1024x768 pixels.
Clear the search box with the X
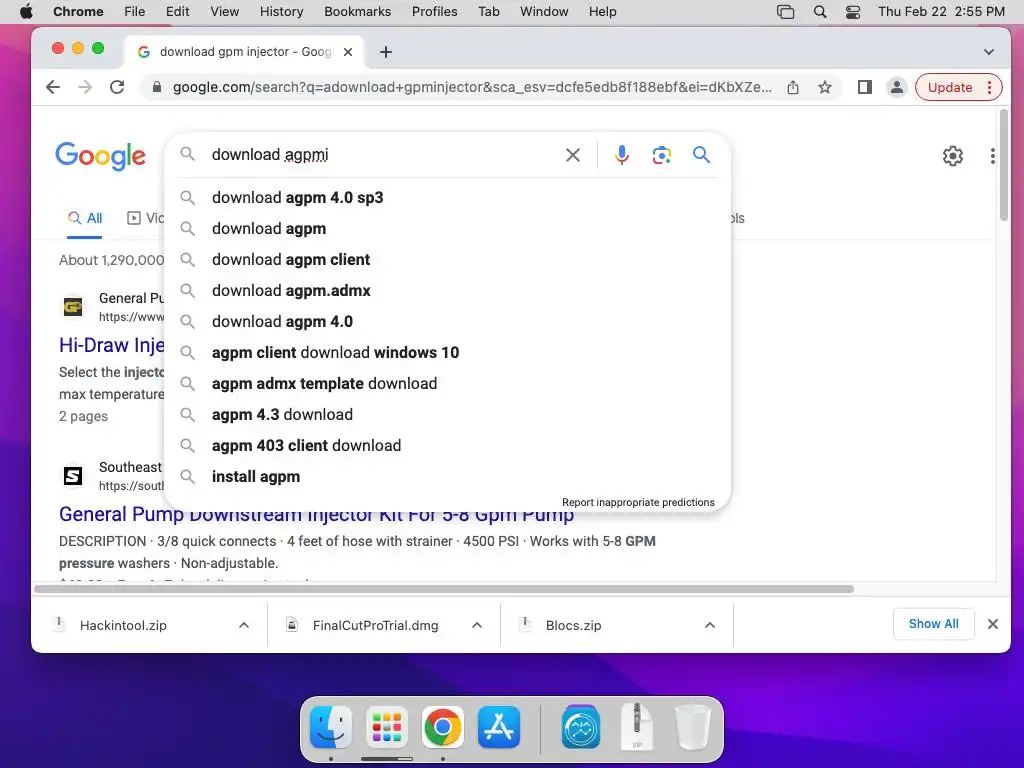tap(573, 155)
